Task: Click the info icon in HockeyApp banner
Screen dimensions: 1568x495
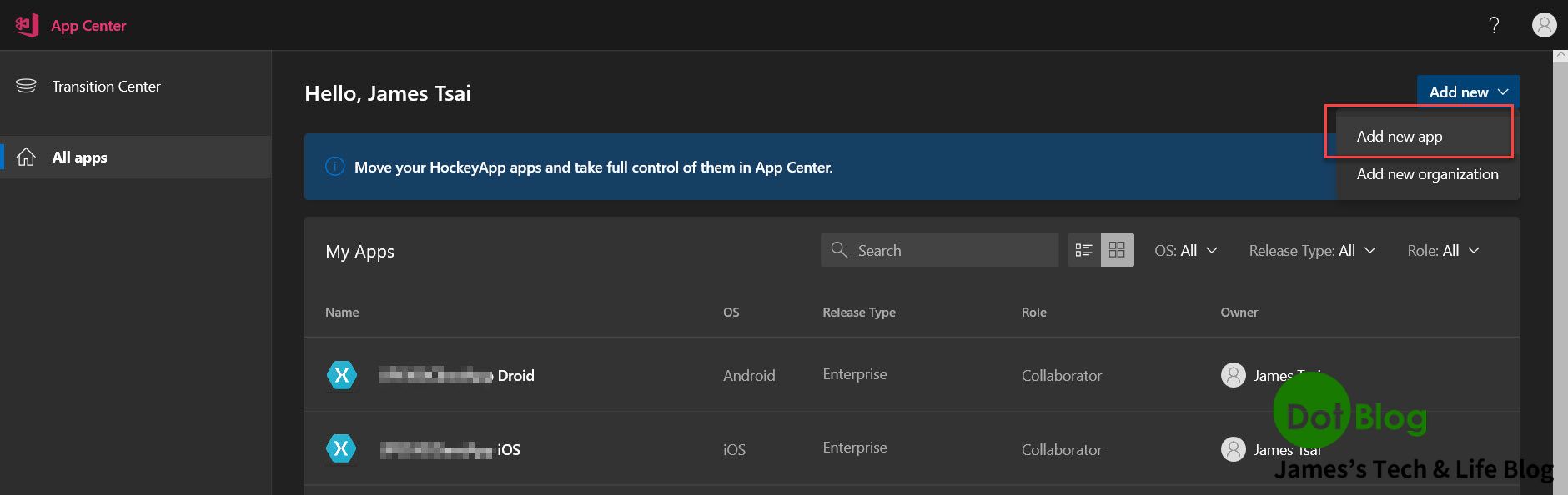Action: (x=334, y=167)
